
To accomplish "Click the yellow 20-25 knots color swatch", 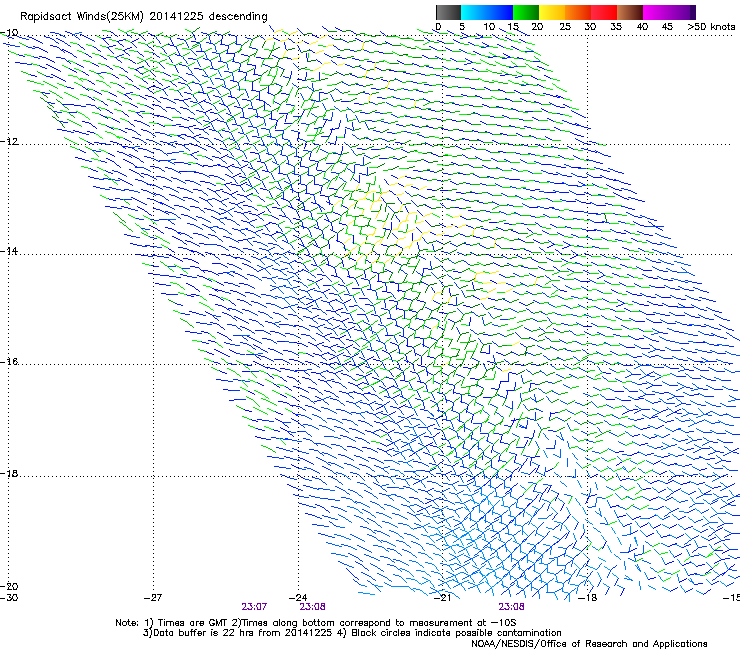I will tap(552, 12).
